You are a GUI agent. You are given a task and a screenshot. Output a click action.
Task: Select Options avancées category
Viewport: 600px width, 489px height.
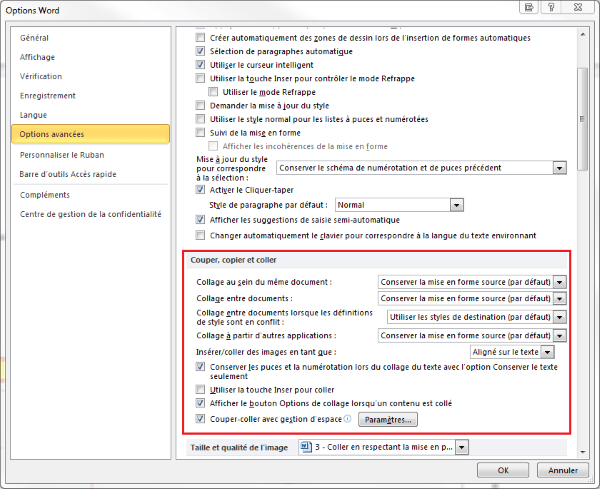(91, 134)
